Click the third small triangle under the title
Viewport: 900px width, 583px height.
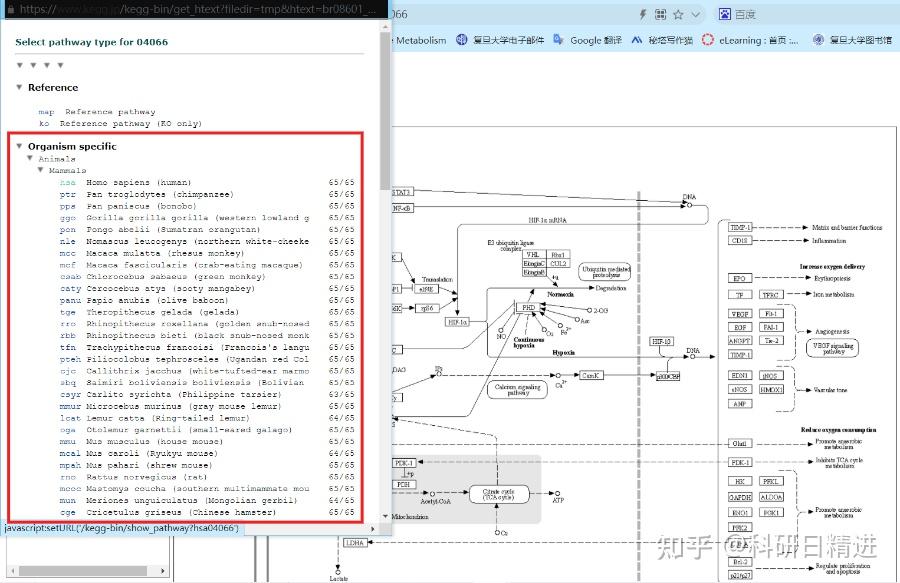point(47,65)
